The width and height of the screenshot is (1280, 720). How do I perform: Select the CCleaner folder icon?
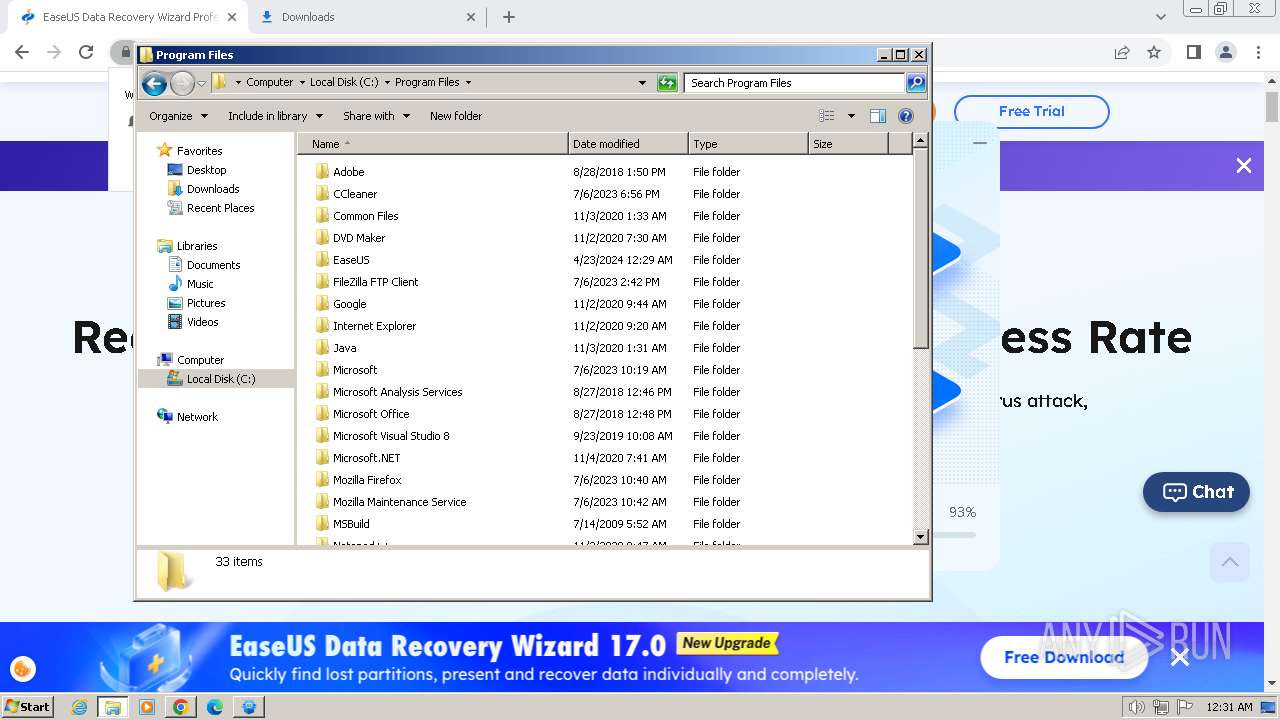coord(322,194)
